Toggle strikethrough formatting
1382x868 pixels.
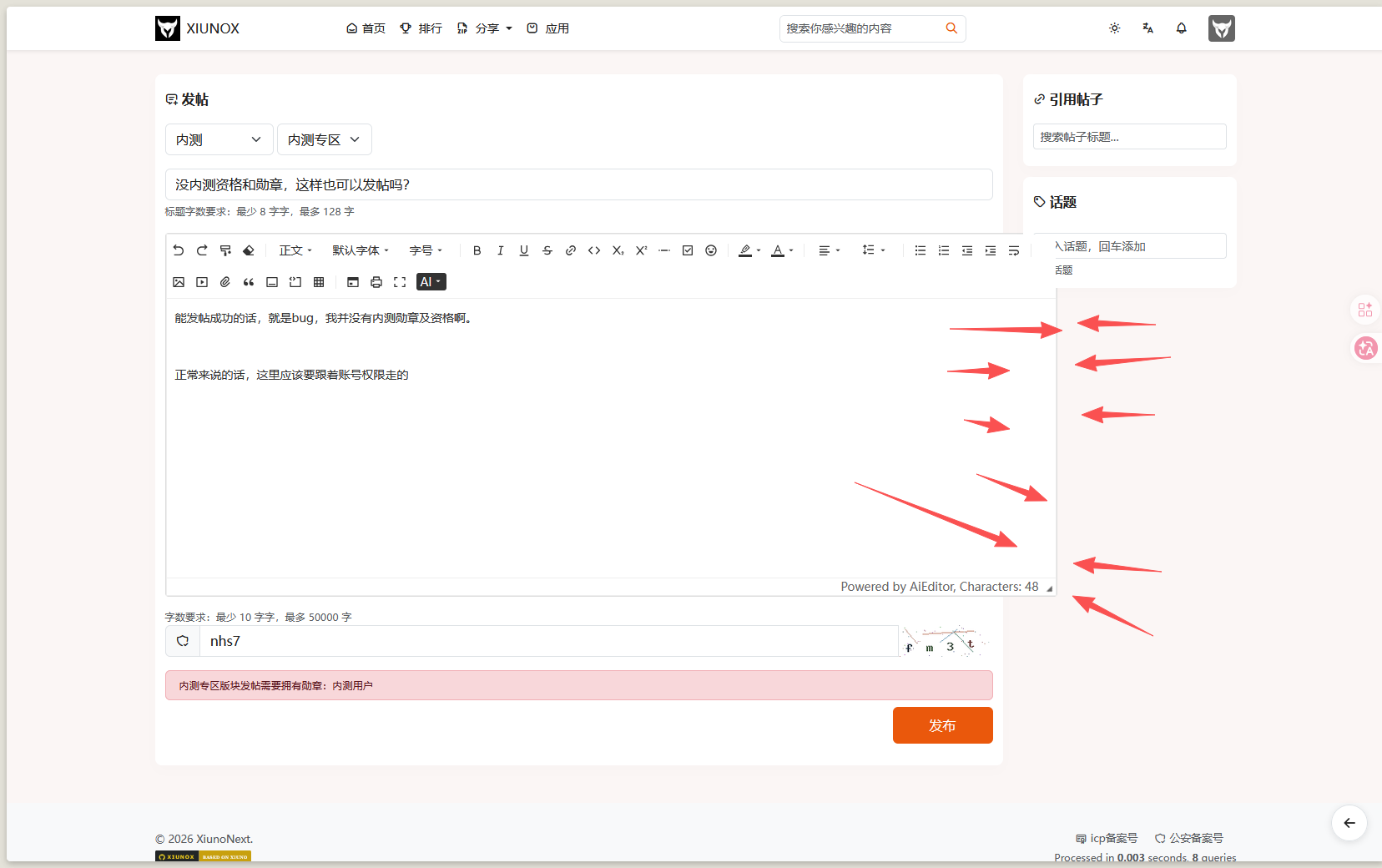pyautogui.click(x=547, y=250)
